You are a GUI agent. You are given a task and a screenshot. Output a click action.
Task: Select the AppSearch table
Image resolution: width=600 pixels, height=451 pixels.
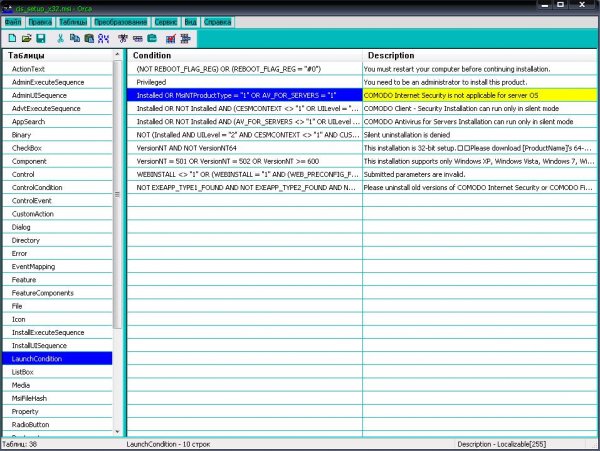57,122
